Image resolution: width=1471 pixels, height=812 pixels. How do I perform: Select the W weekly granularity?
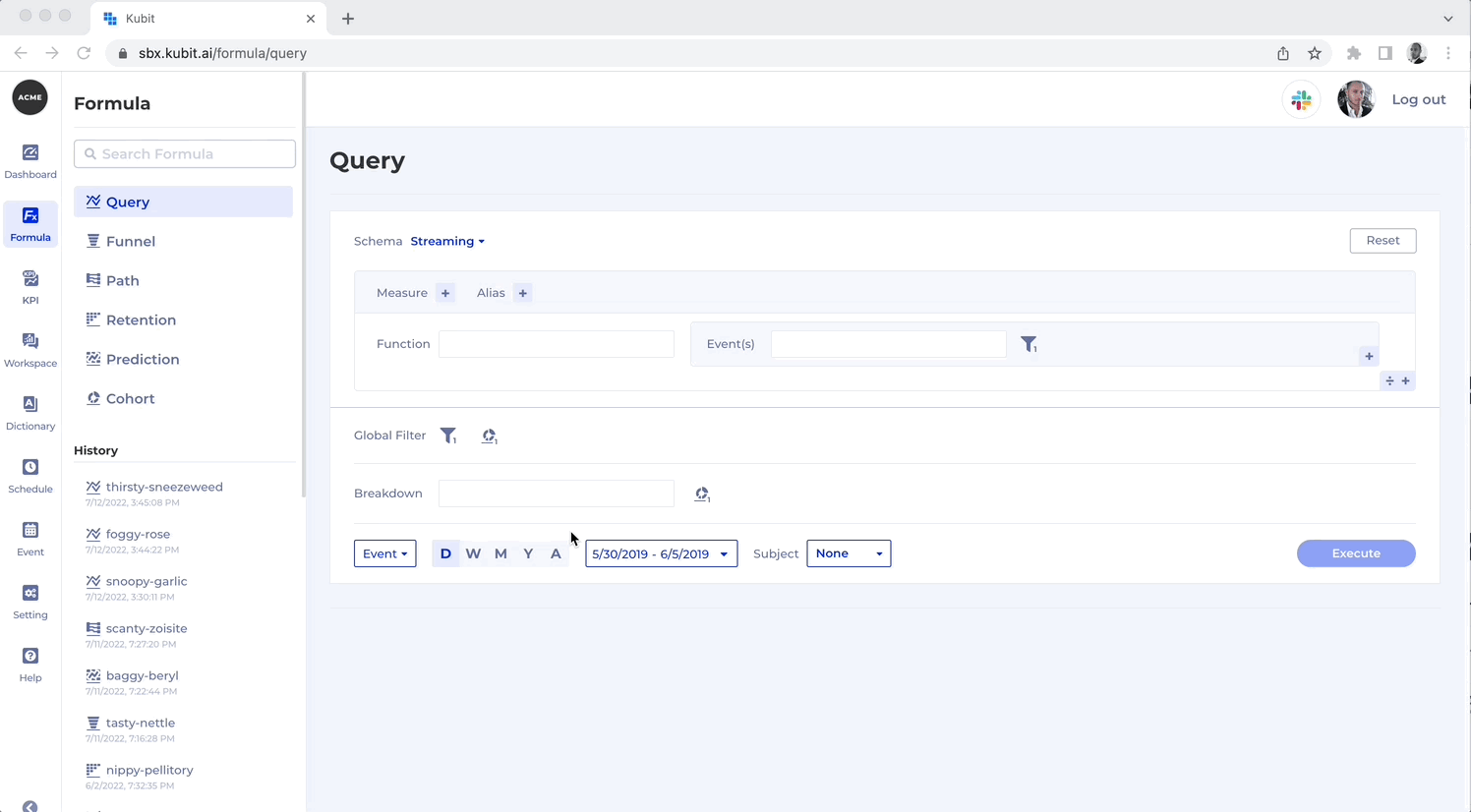pyautogui.click(x=473, y=553)
